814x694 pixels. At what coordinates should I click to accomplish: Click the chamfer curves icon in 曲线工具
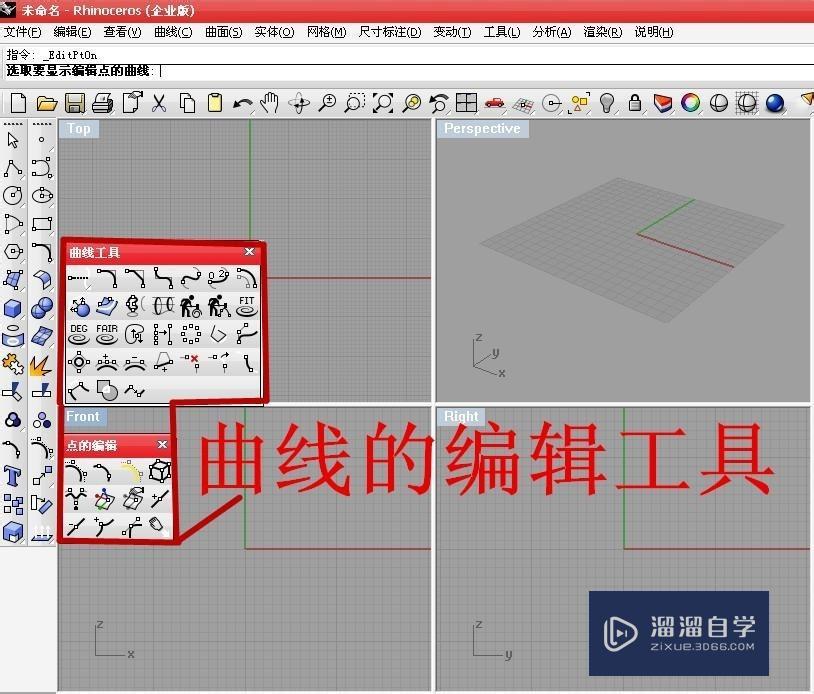[135, 278]
